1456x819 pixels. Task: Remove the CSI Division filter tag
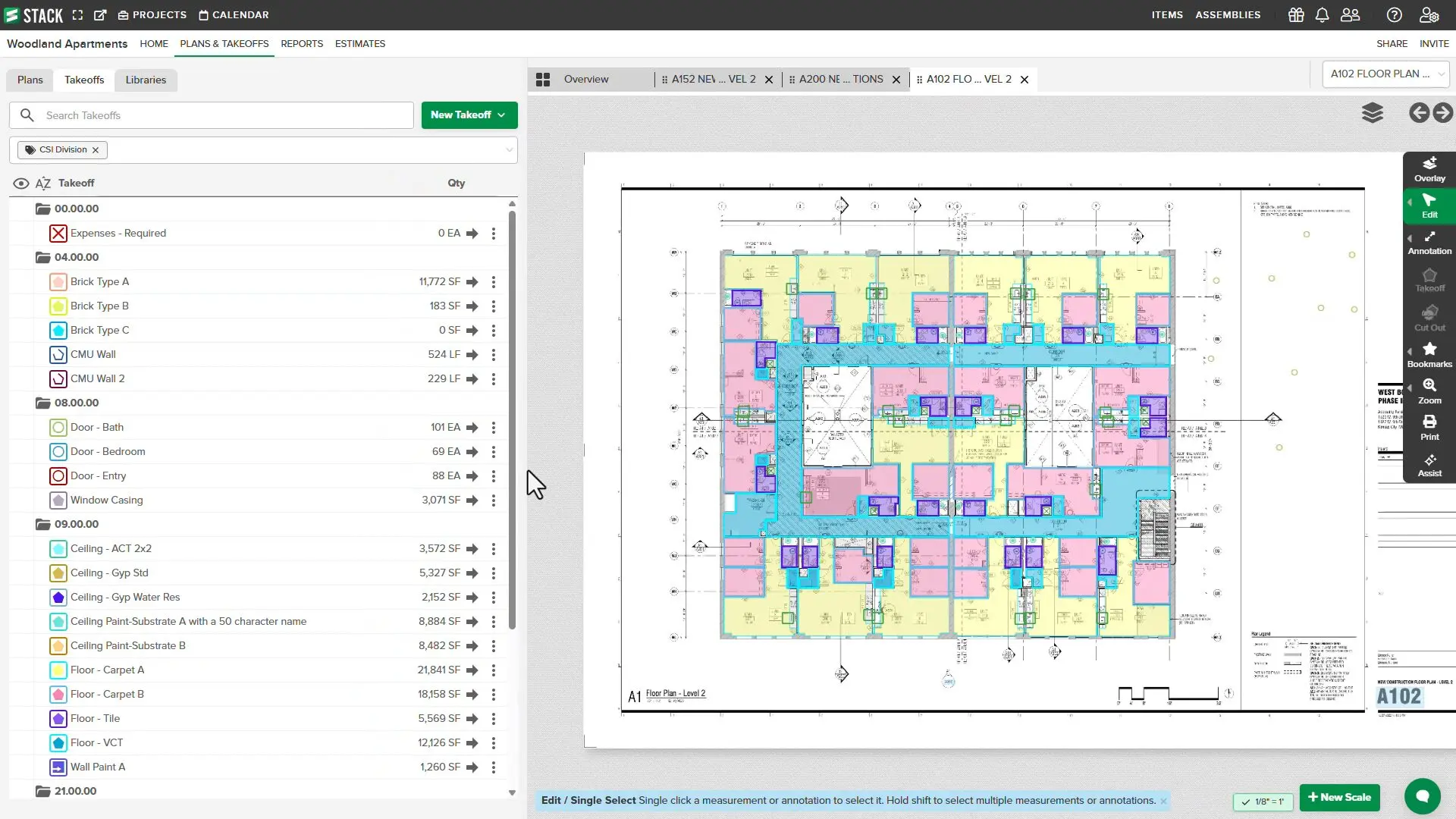click(96, 150)
